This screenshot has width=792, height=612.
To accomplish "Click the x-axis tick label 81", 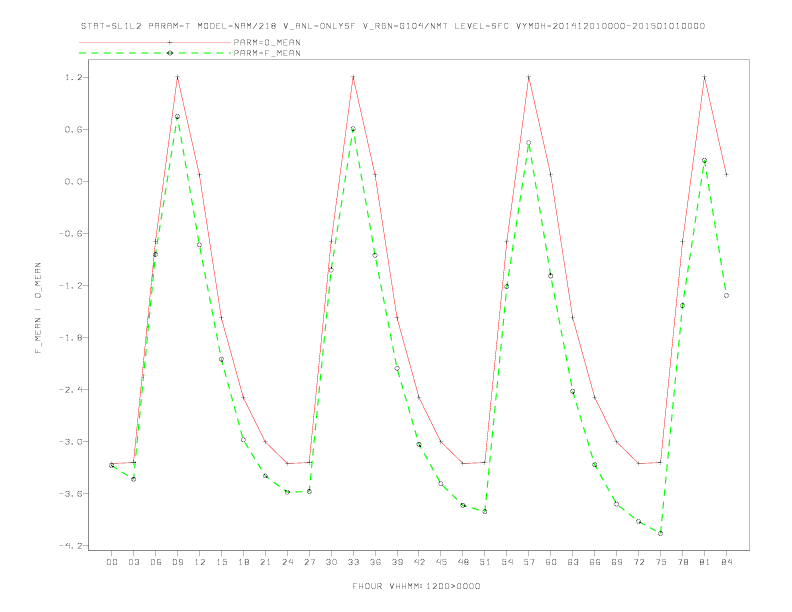I will [704, 562].
